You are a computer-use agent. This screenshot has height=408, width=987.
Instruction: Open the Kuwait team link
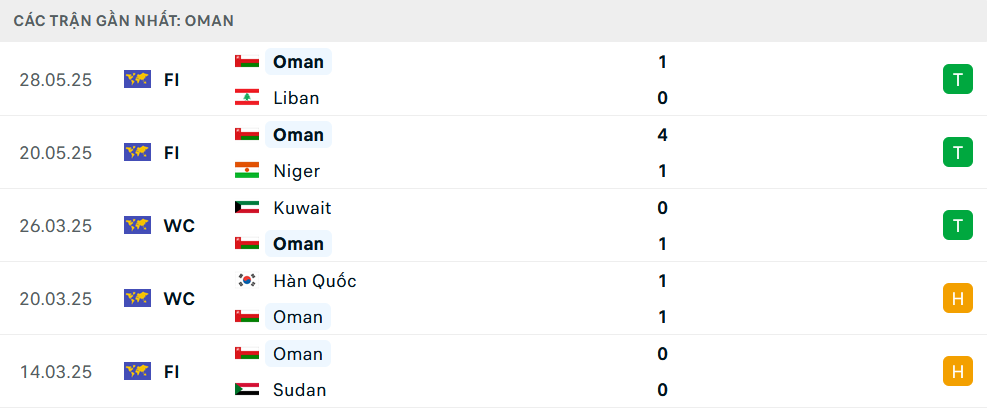[302, 208]
